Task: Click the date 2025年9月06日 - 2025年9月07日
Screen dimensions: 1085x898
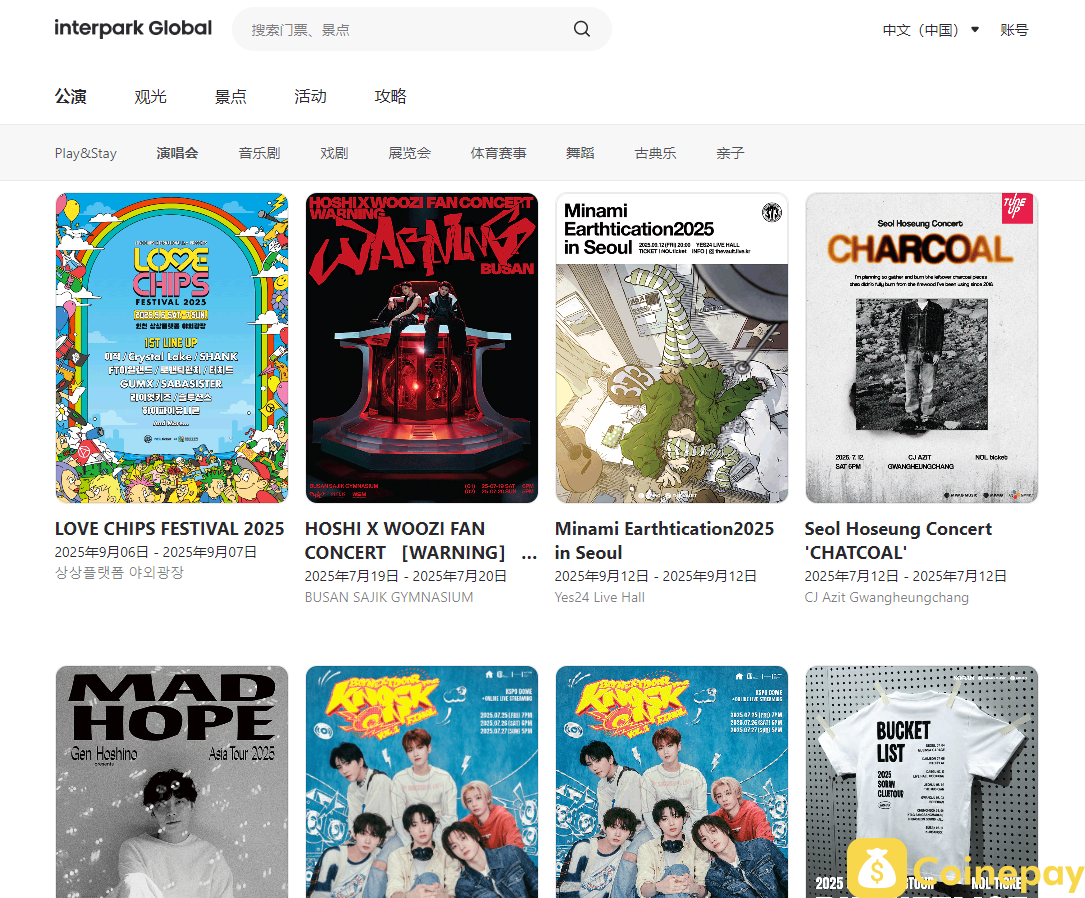Action: click(x=156, y=552)
